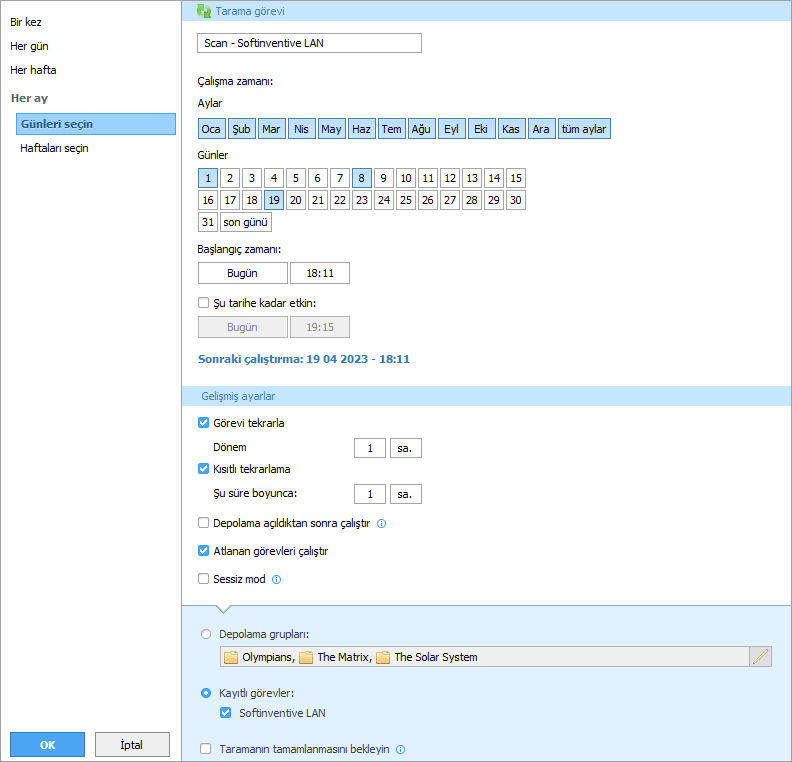Click the İptal button

132,745
